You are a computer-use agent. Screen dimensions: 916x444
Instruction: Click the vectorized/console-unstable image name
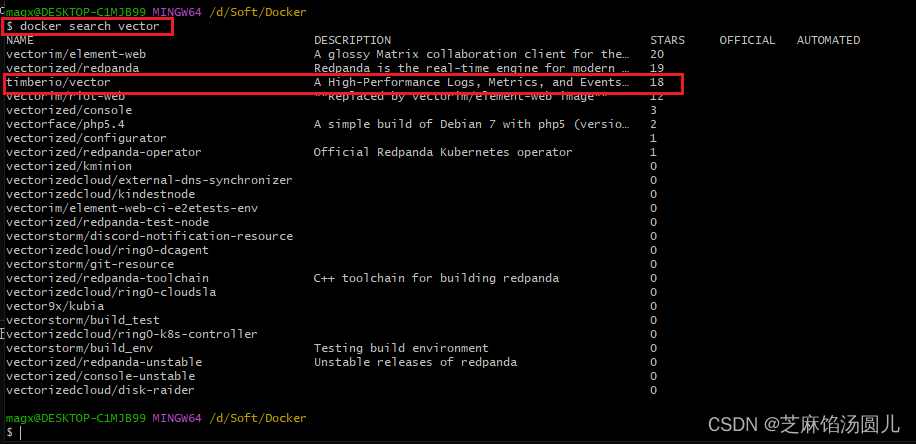tap(100, 377)
